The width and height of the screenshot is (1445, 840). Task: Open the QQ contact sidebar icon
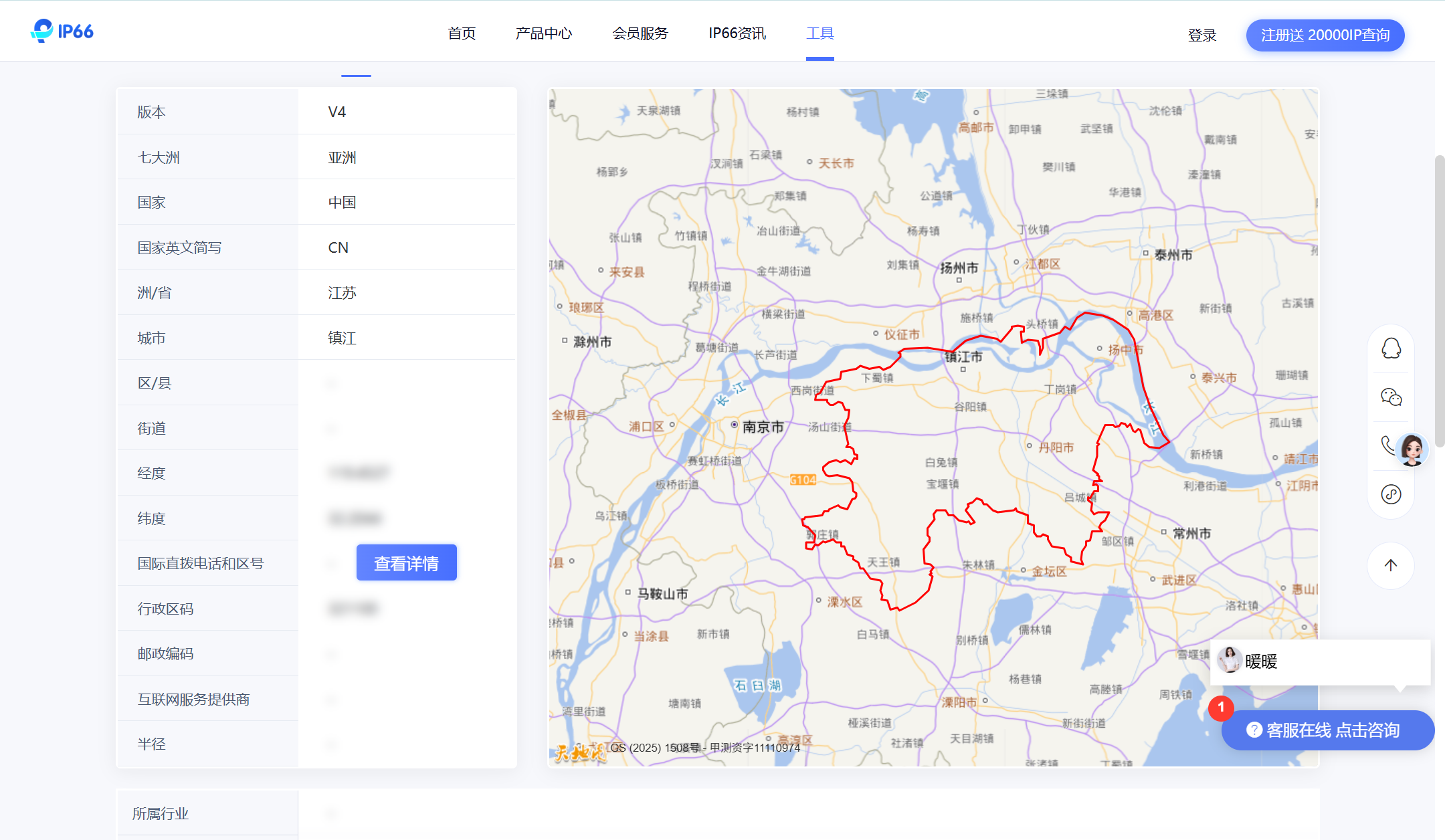pyautogui.click(x=1391, y=348)
